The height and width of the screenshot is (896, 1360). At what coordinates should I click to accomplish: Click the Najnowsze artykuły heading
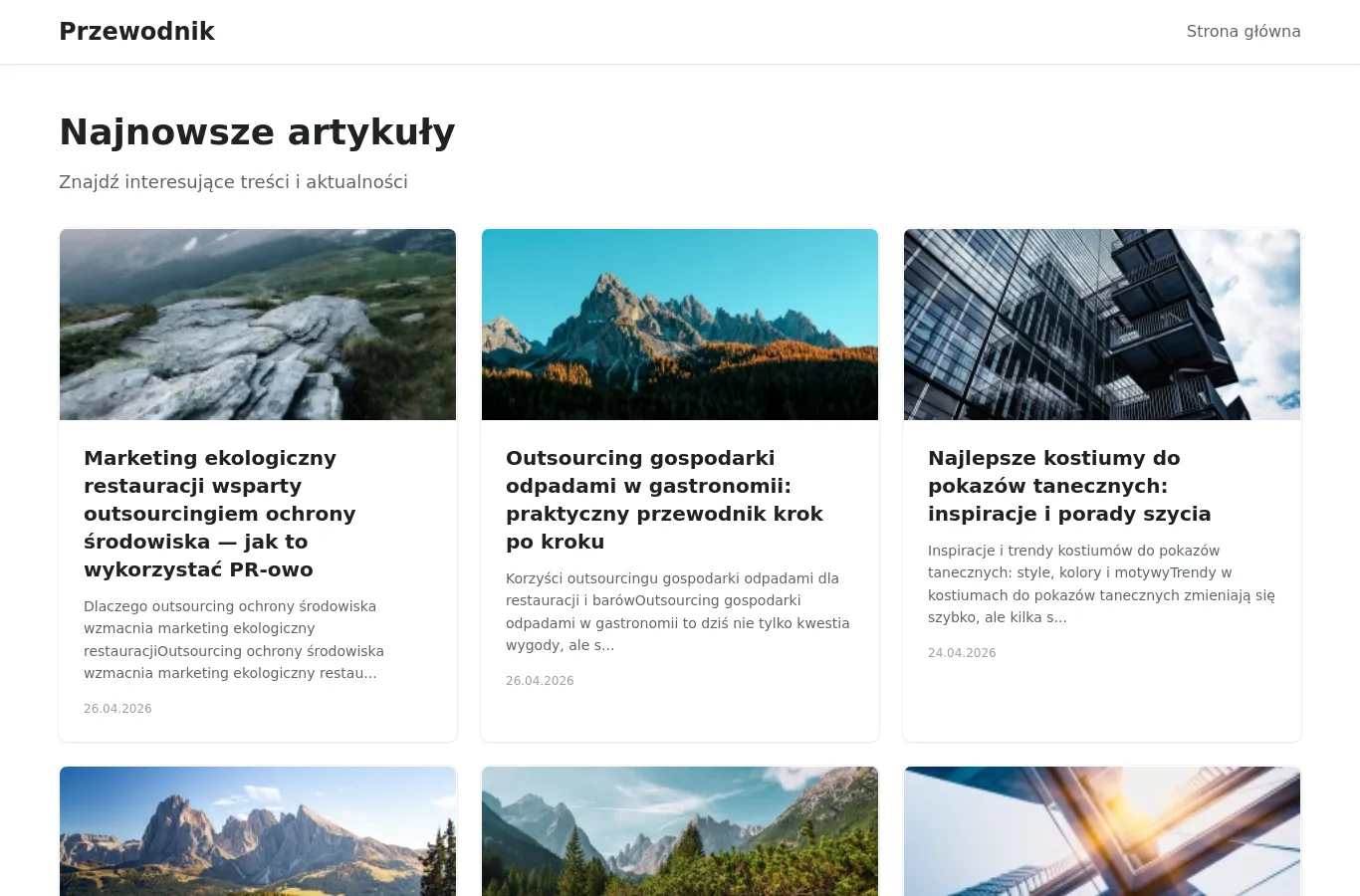click(257, 132)
